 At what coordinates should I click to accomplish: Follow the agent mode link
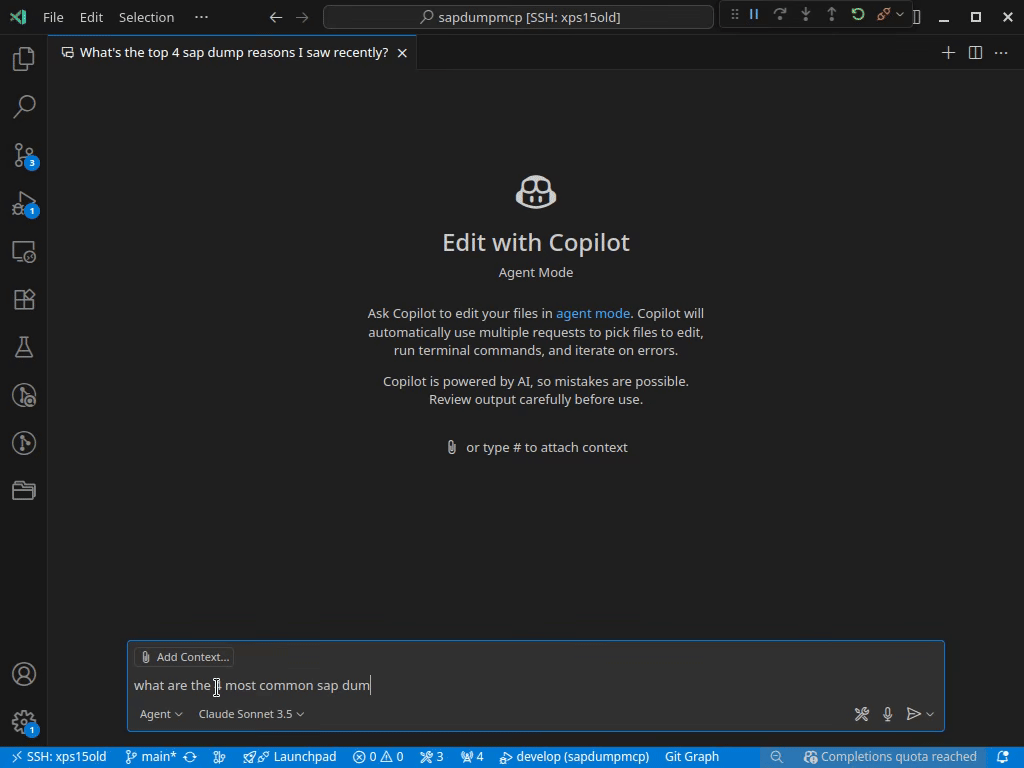pyautogui.click(x=593, y=313)
